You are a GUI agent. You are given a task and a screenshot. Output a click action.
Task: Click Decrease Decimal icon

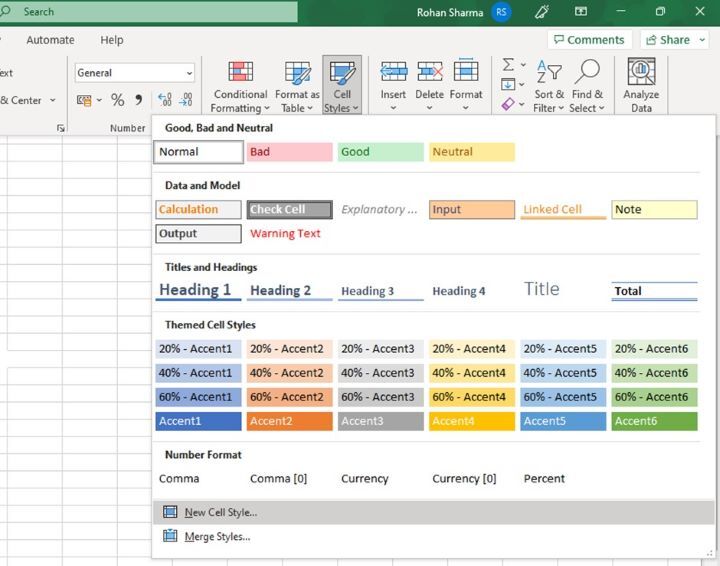pyautogui.click(x=186, y=100)
